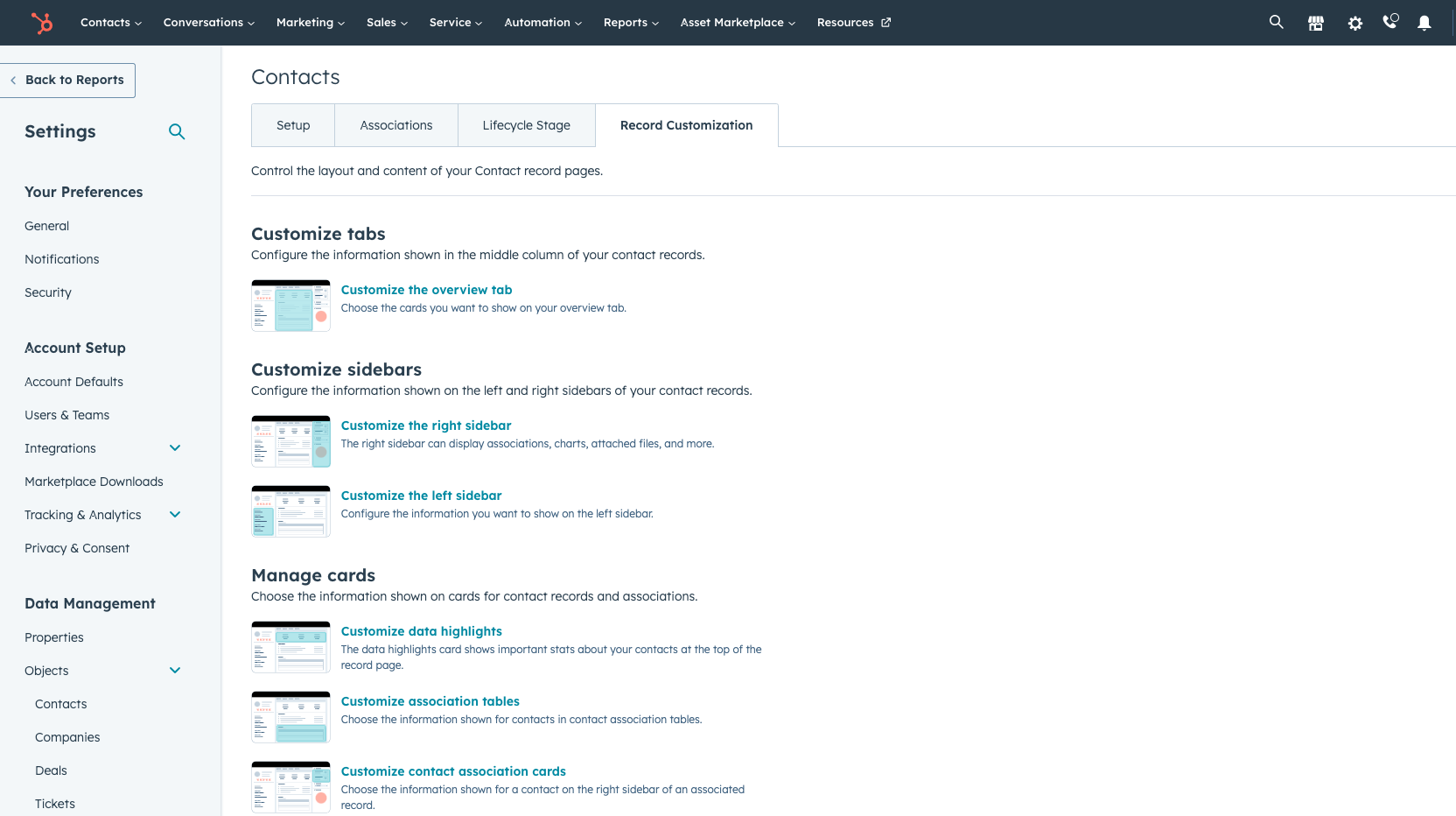Open the Reports top menu
This screenshot has width=1456, height=816.
[632, 23]
